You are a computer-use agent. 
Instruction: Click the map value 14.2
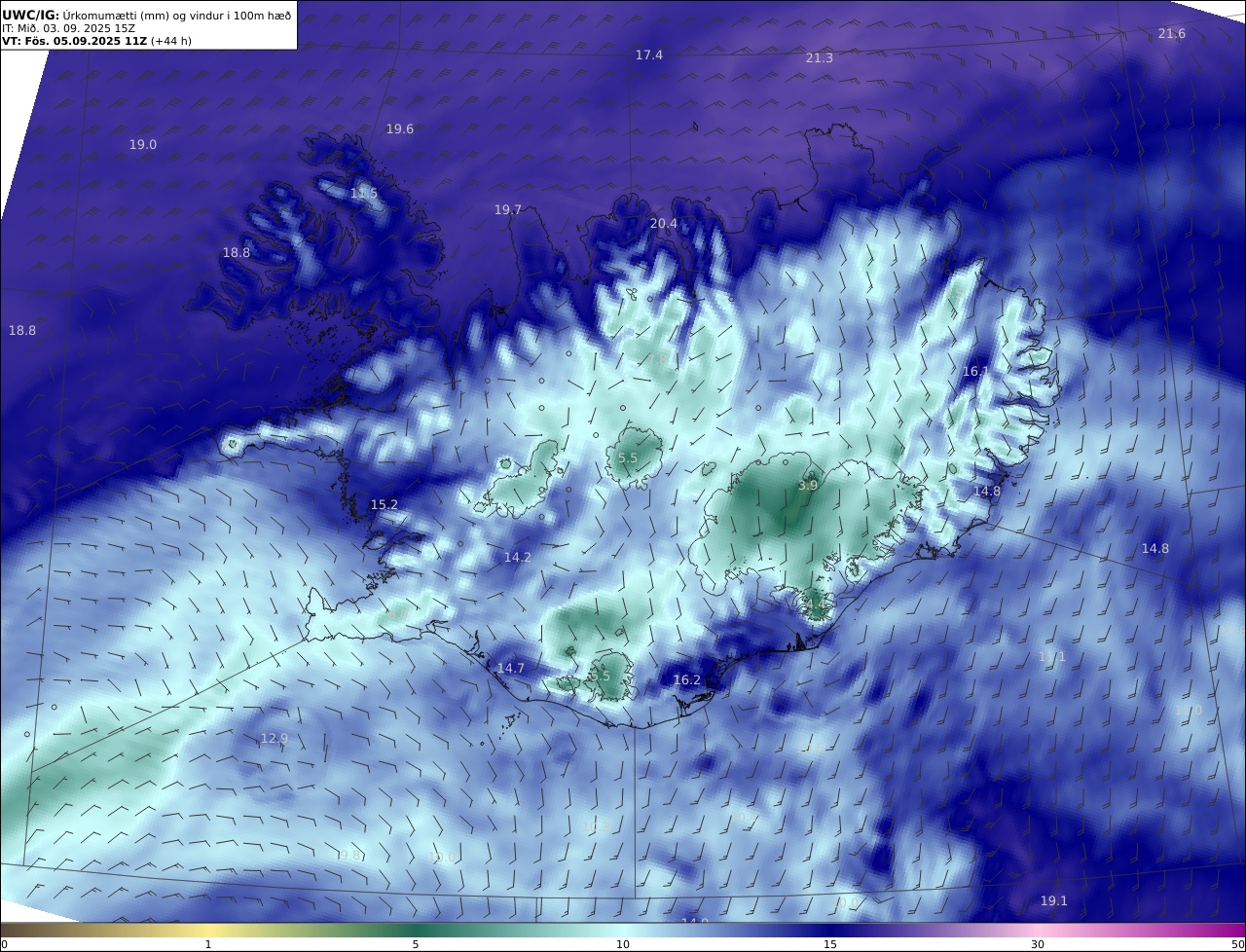518,558
